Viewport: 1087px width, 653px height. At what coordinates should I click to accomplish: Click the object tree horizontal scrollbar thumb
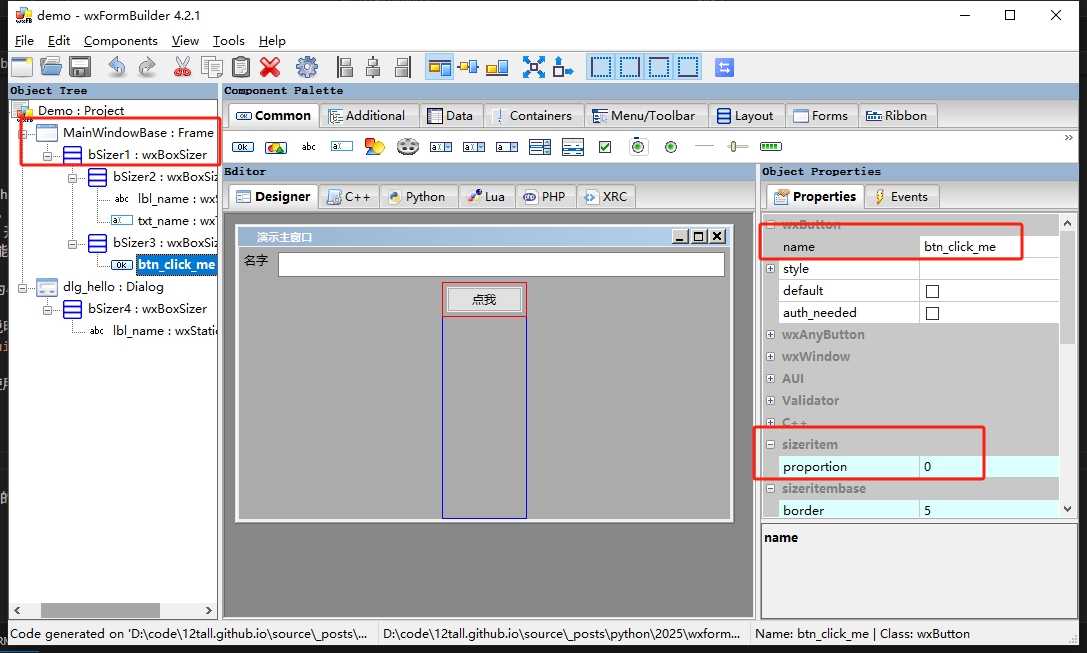(100, 610)
